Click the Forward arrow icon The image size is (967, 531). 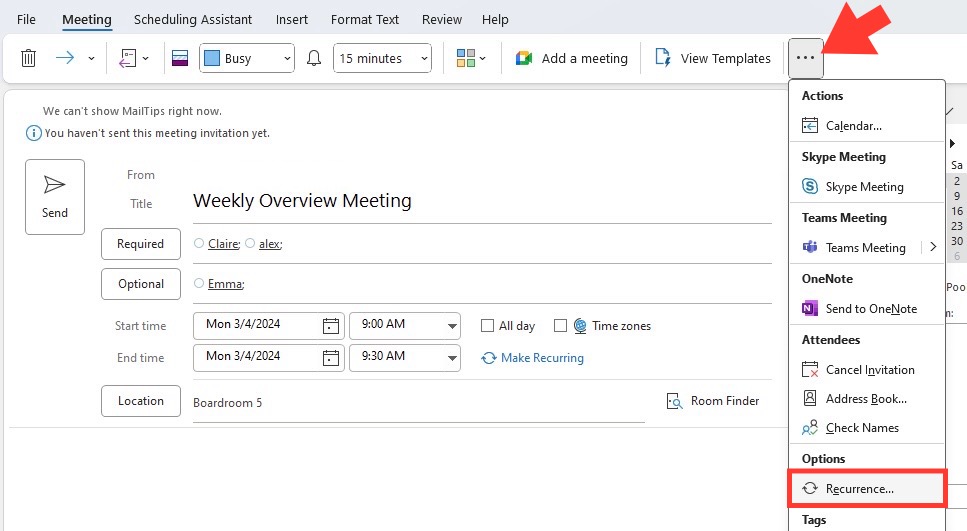(x=65, y=58)
